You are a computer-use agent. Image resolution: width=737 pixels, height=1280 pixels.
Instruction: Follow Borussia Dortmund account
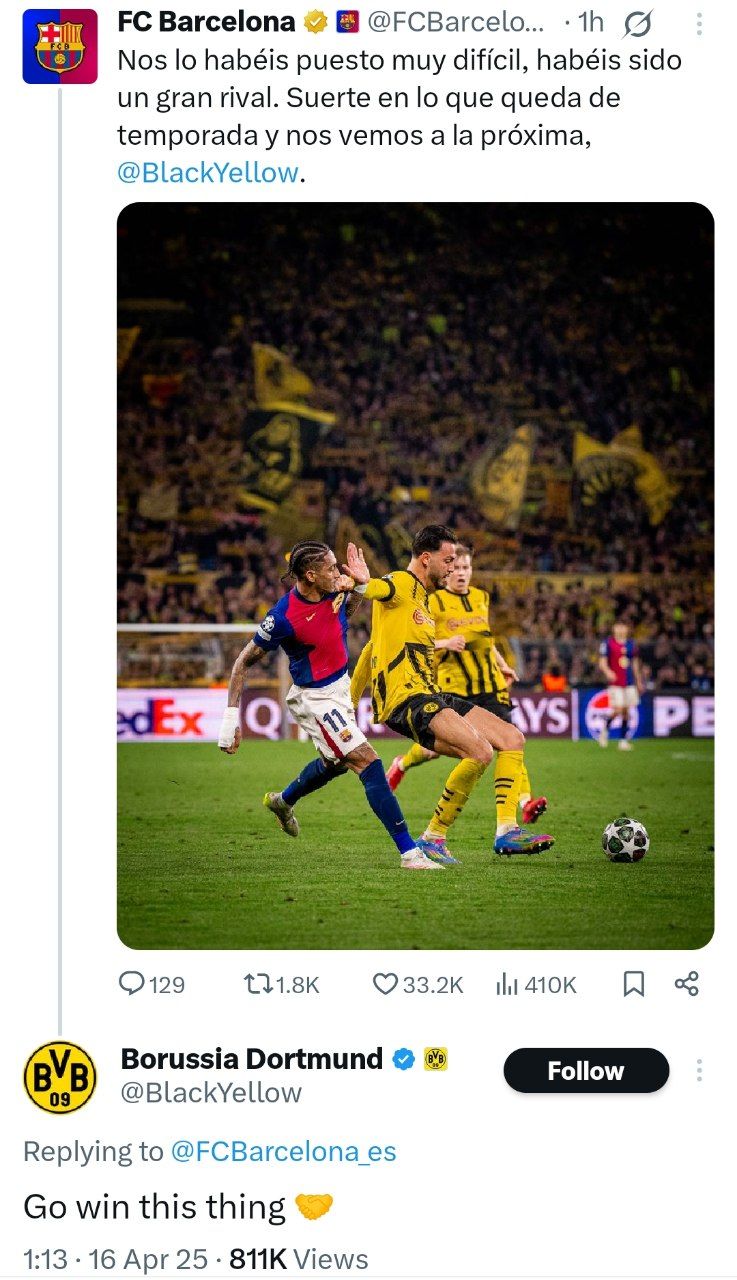coord(586,1071)
